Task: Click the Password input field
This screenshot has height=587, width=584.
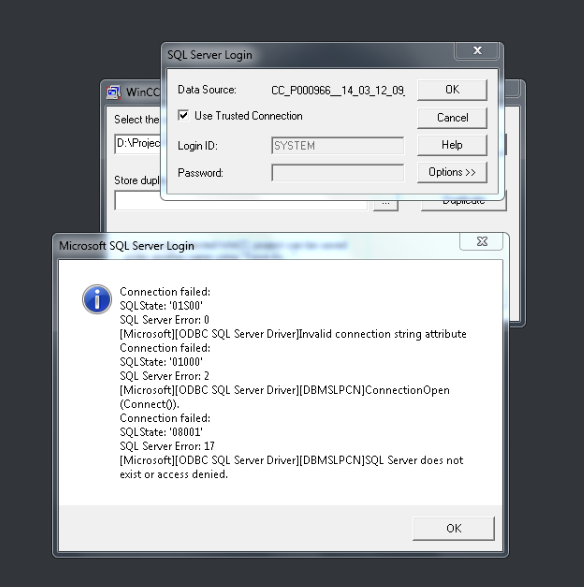Action: [337, 173]
